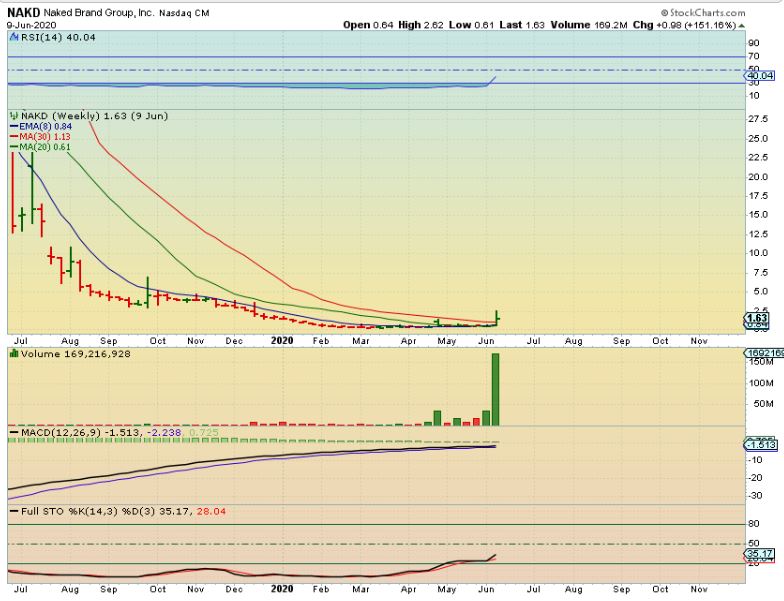784x601 pixels.
Task: Click the Oct label left of 2020 on price axis
Action: coord(156,340)
